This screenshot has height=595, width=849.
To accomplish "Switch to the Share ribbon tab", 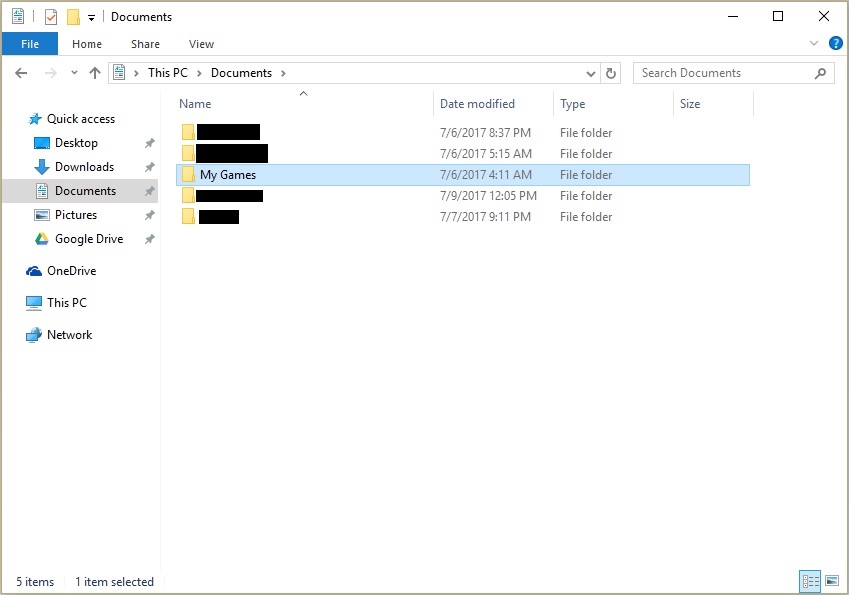I will pos(145,44).
